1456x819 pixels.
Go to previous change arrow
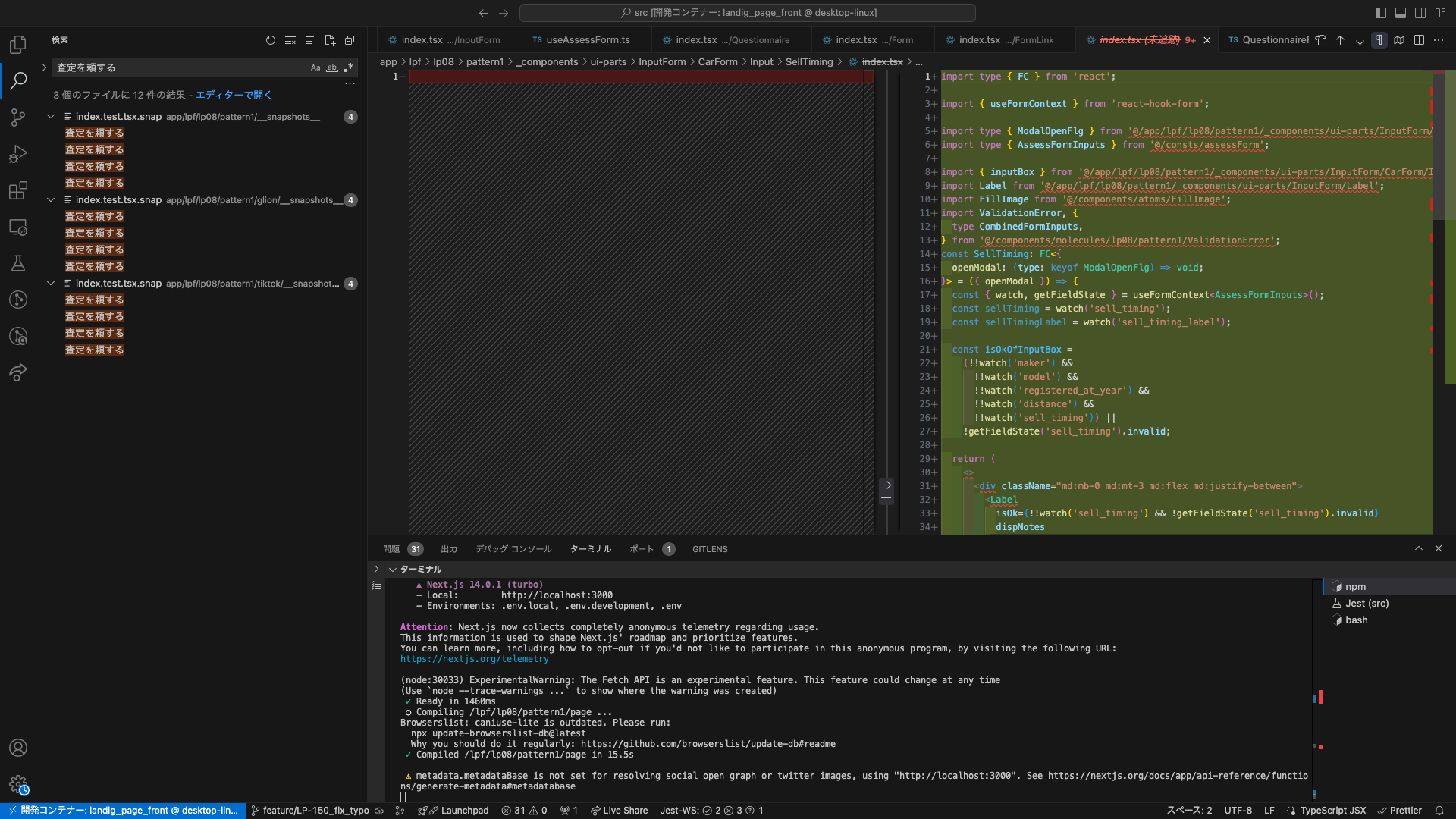point(1341,40)
